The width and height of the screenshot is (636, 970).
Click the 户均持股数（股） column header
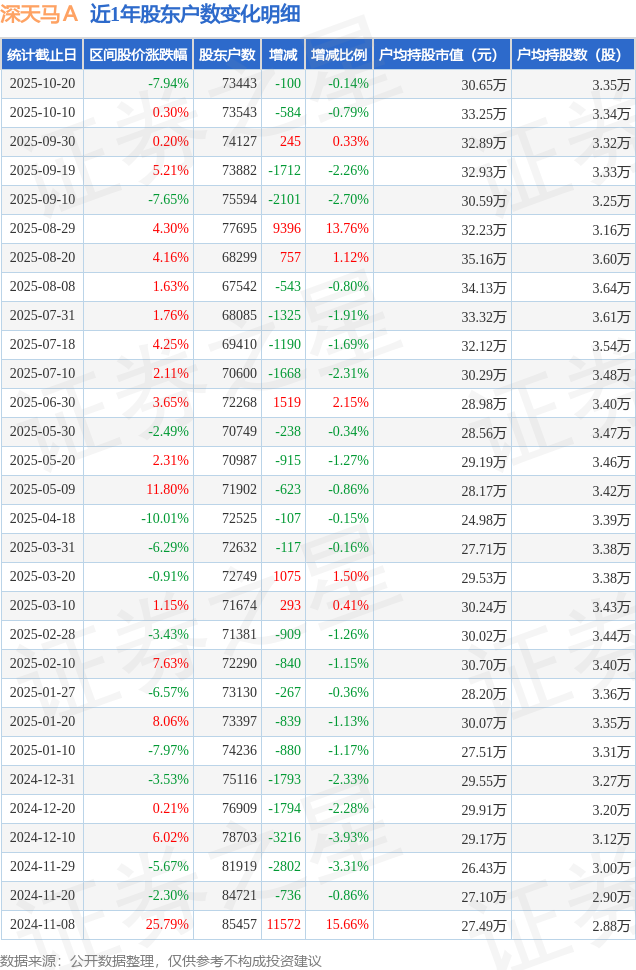[572, 55]
